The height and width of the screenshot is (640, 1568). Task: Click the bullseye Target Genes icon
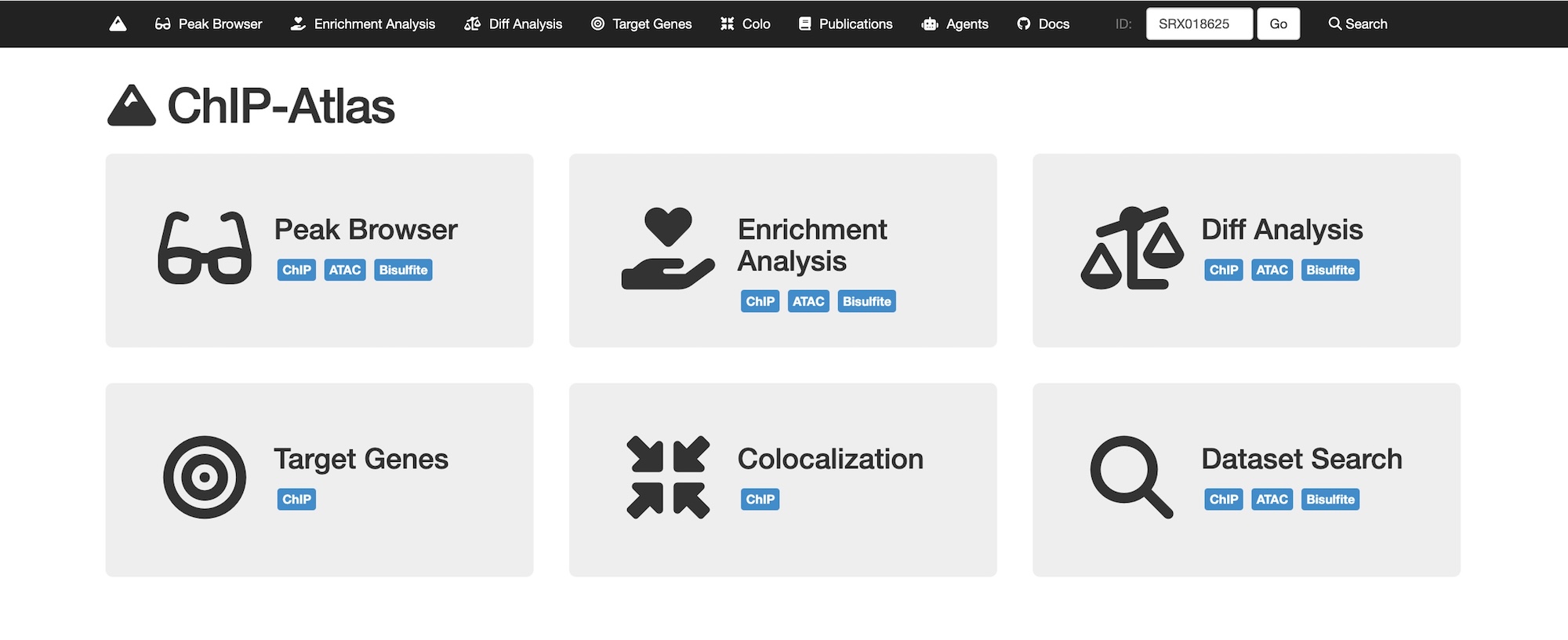pos(205,477)
